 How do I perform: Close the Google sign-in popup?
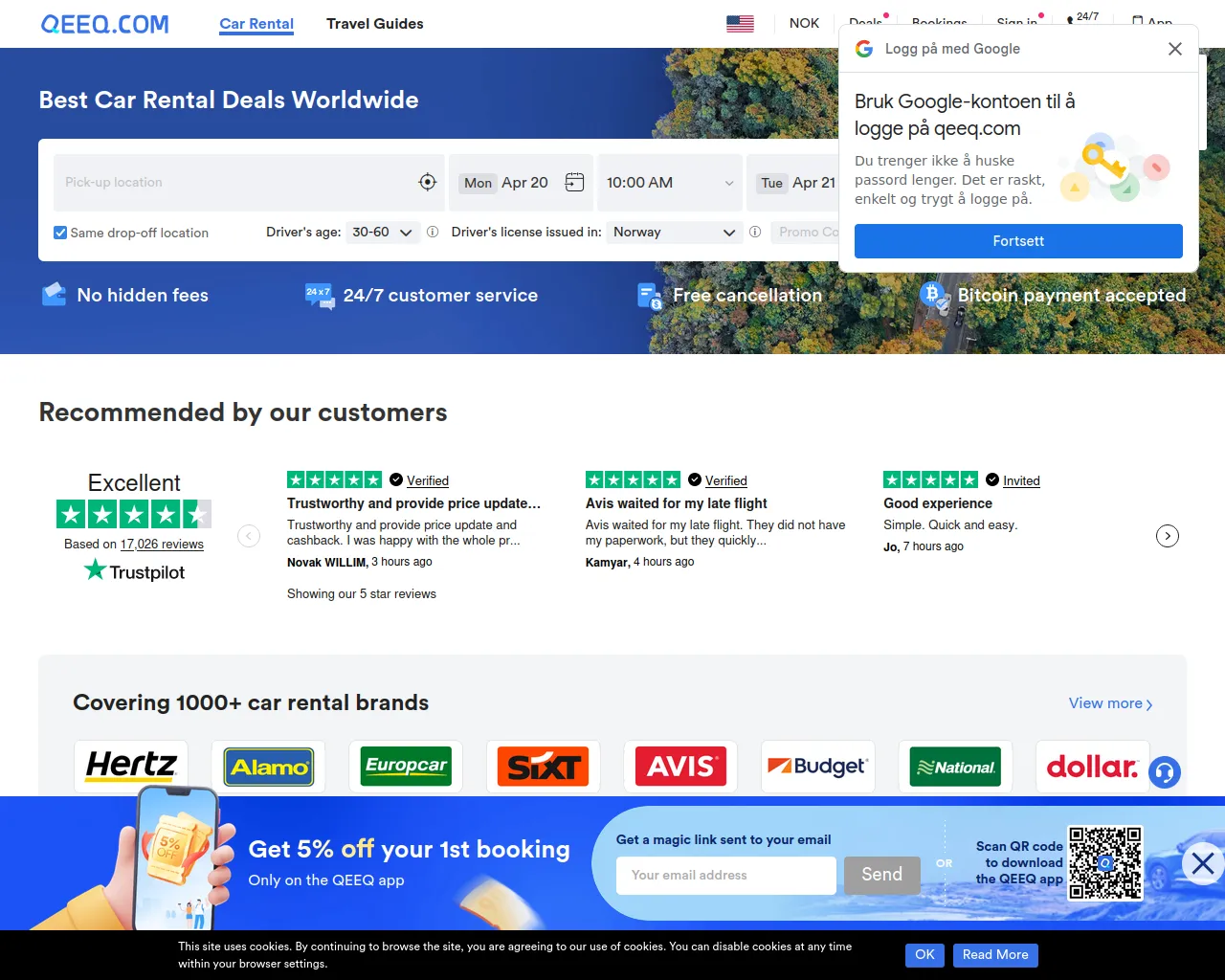click(1175, 49)
